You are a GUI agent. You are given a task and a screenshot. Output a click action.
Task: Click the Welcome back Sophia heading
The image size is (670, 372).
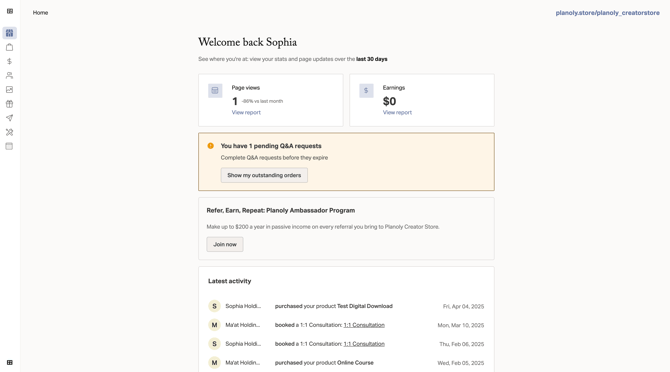[x=247, y=42]
